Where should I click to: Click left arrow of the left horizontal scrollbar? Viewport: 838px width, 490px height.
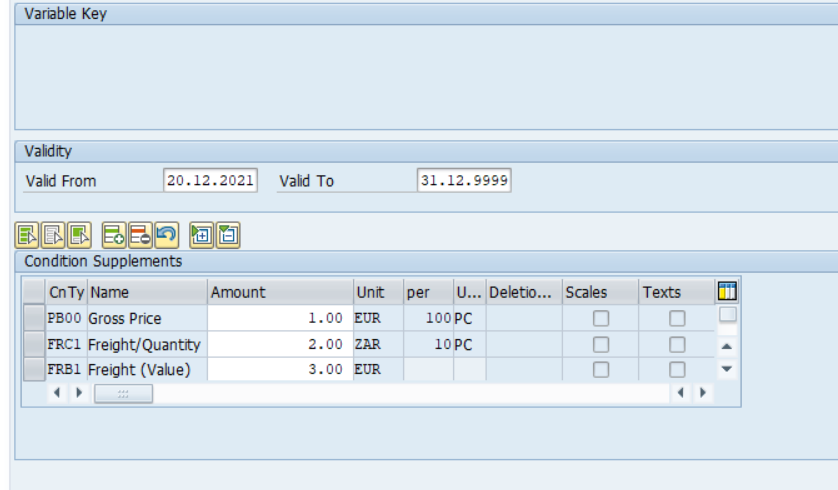[x=57, y=393]
